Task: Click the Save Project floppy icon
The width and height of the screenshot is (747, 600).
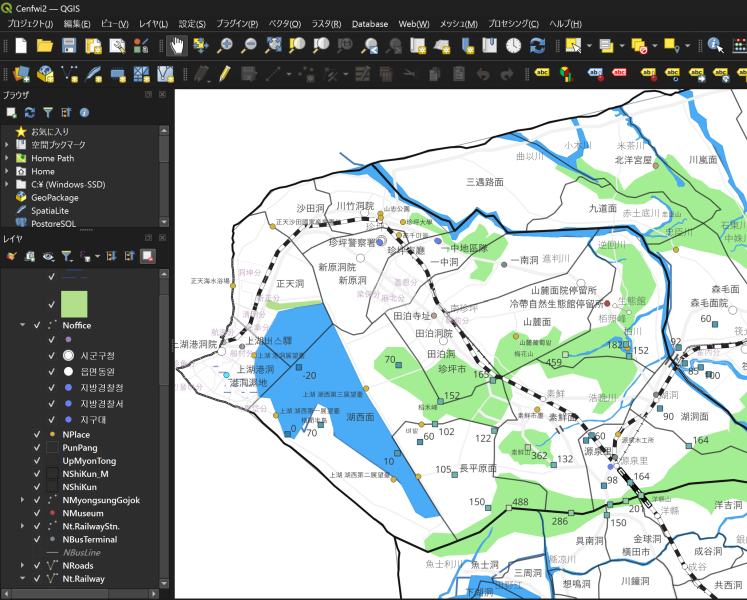Action: click(x=69, y=46)
